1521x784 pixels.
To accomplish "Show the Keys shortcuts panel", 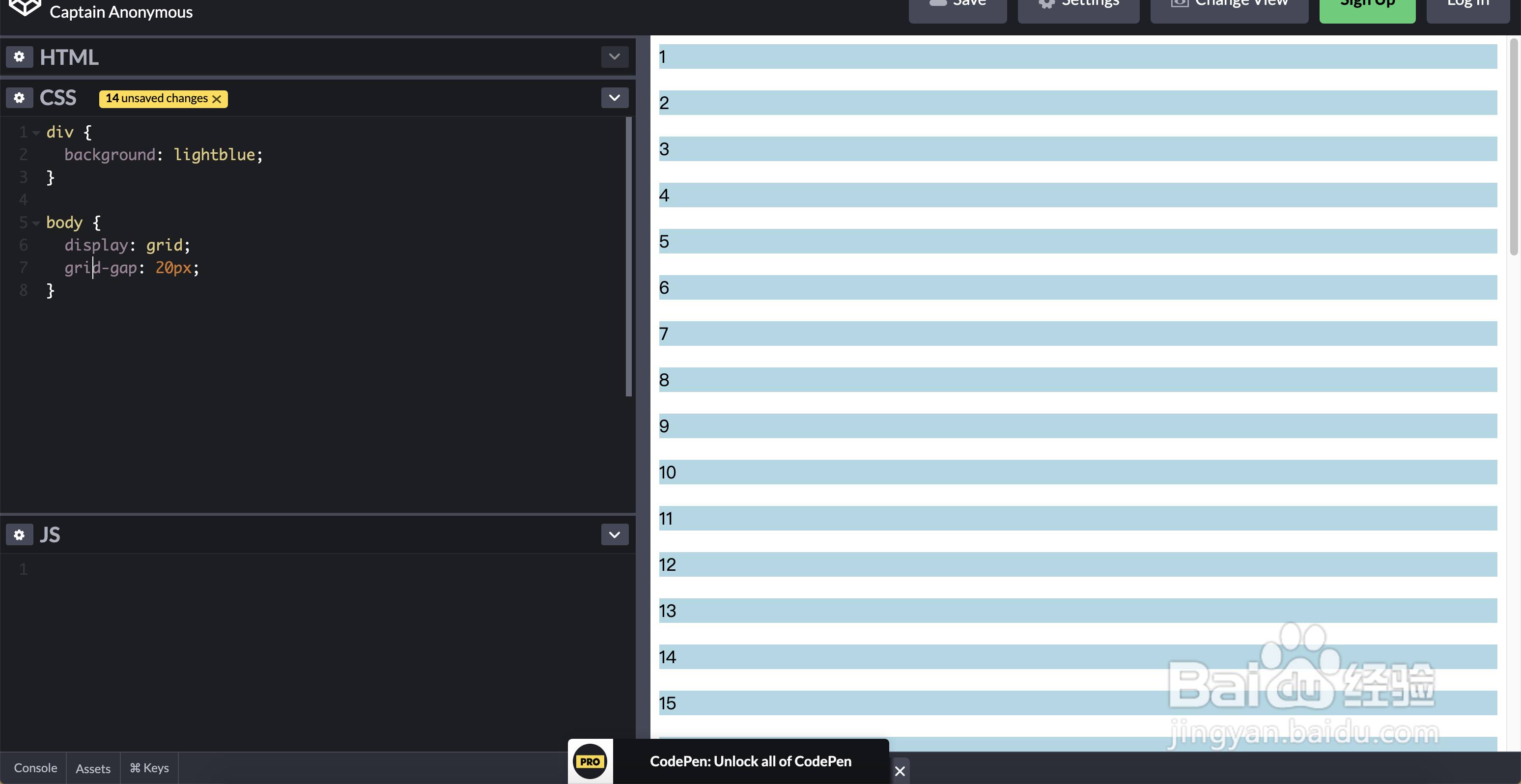I will pyautogui.click(x=149, y=767).
